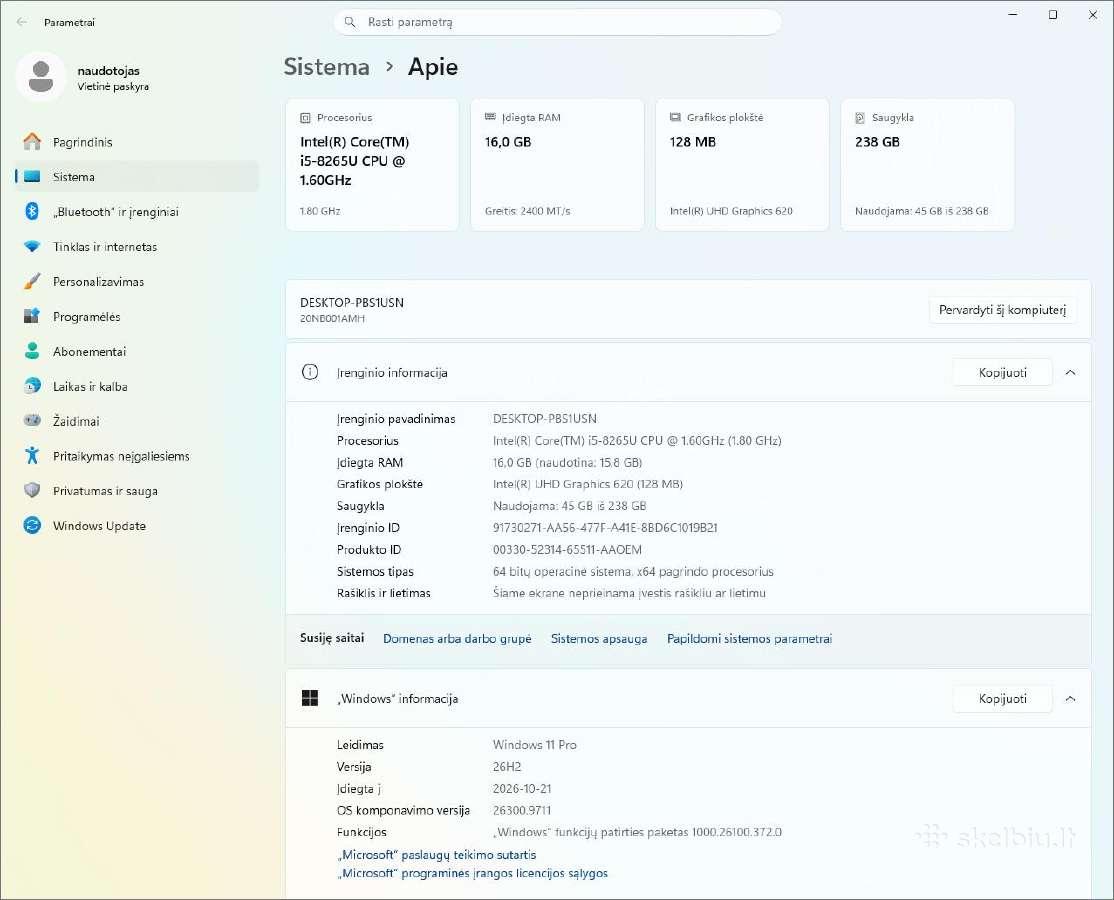Click the info icon beside Įrenginio informacija
The width and height of the screenshot is (1114, 900).
point(310,372)
